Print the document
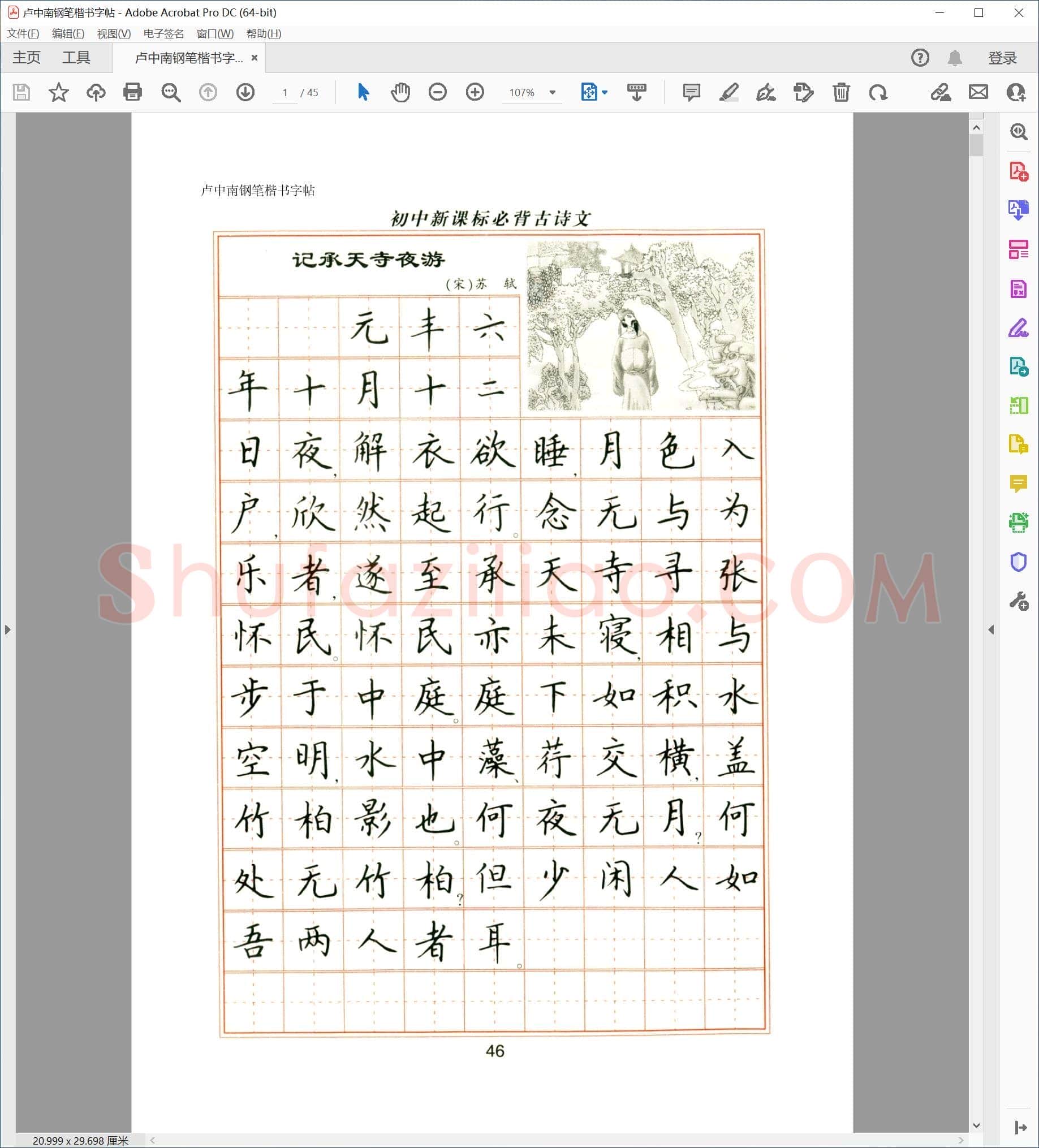The image size is (1039, 1148). coord(133,92)
